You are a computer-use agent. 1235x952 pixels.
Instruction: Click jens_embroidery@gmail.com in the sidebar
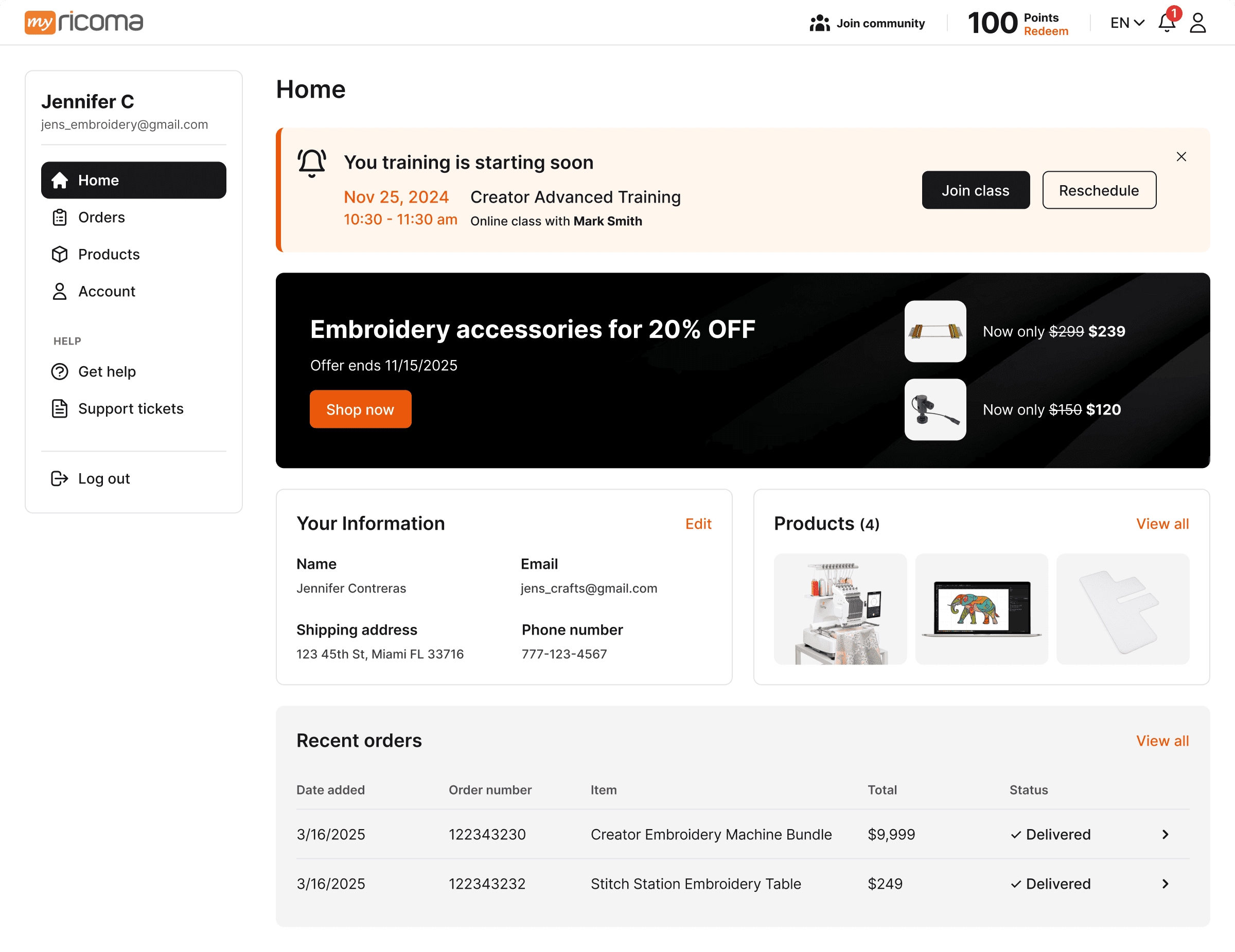point(125,124)
